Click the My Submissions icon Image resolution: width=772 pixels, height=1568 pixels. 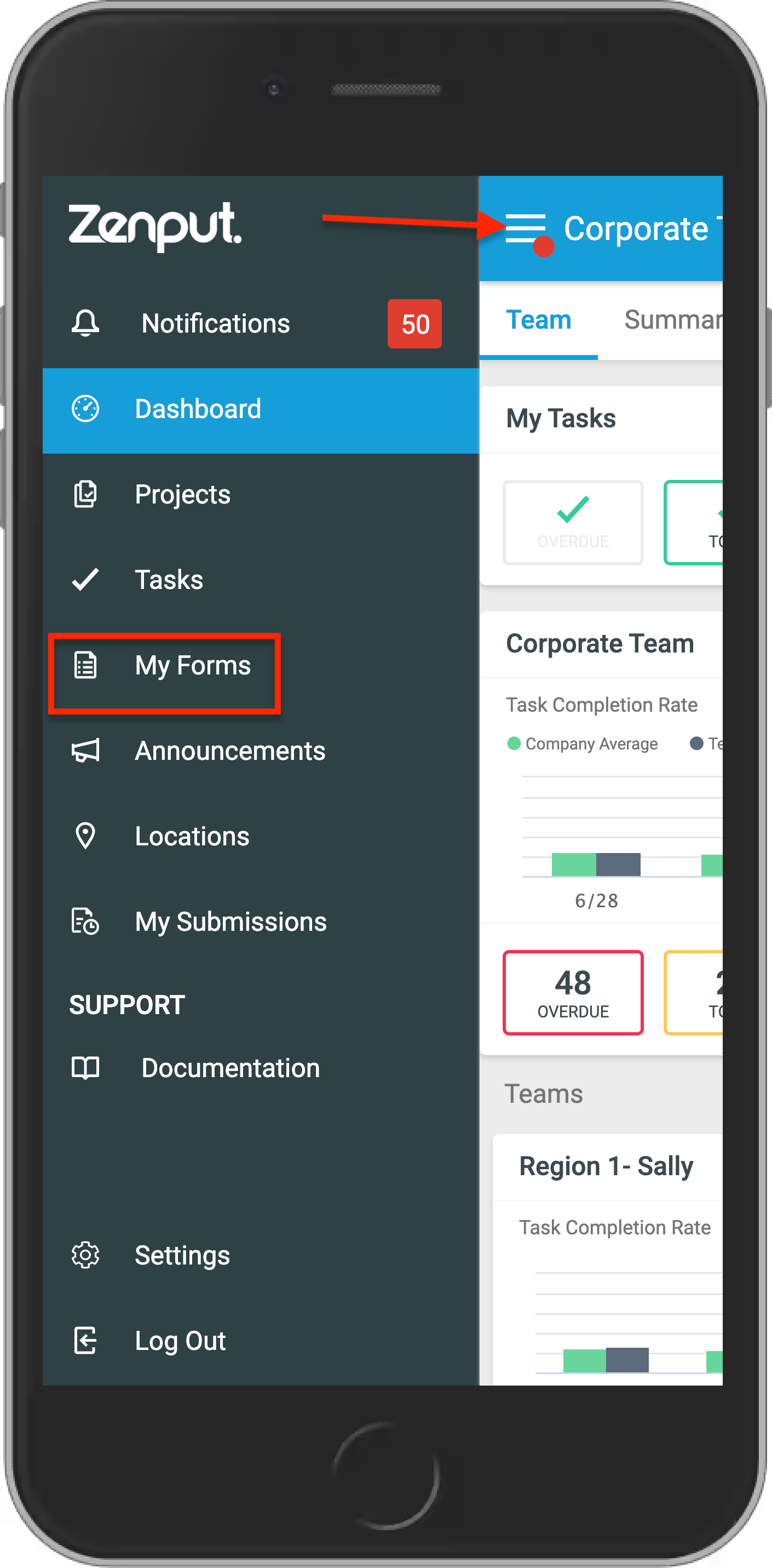pyautogui.click(x=85, y=921)
